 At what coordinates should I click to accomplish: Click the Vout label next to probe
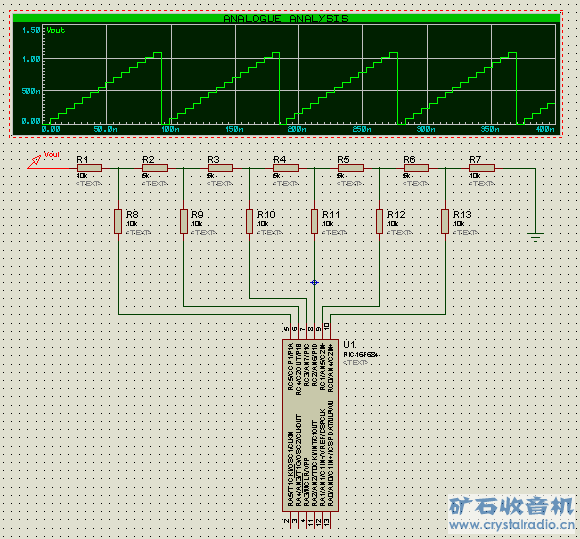52,154
